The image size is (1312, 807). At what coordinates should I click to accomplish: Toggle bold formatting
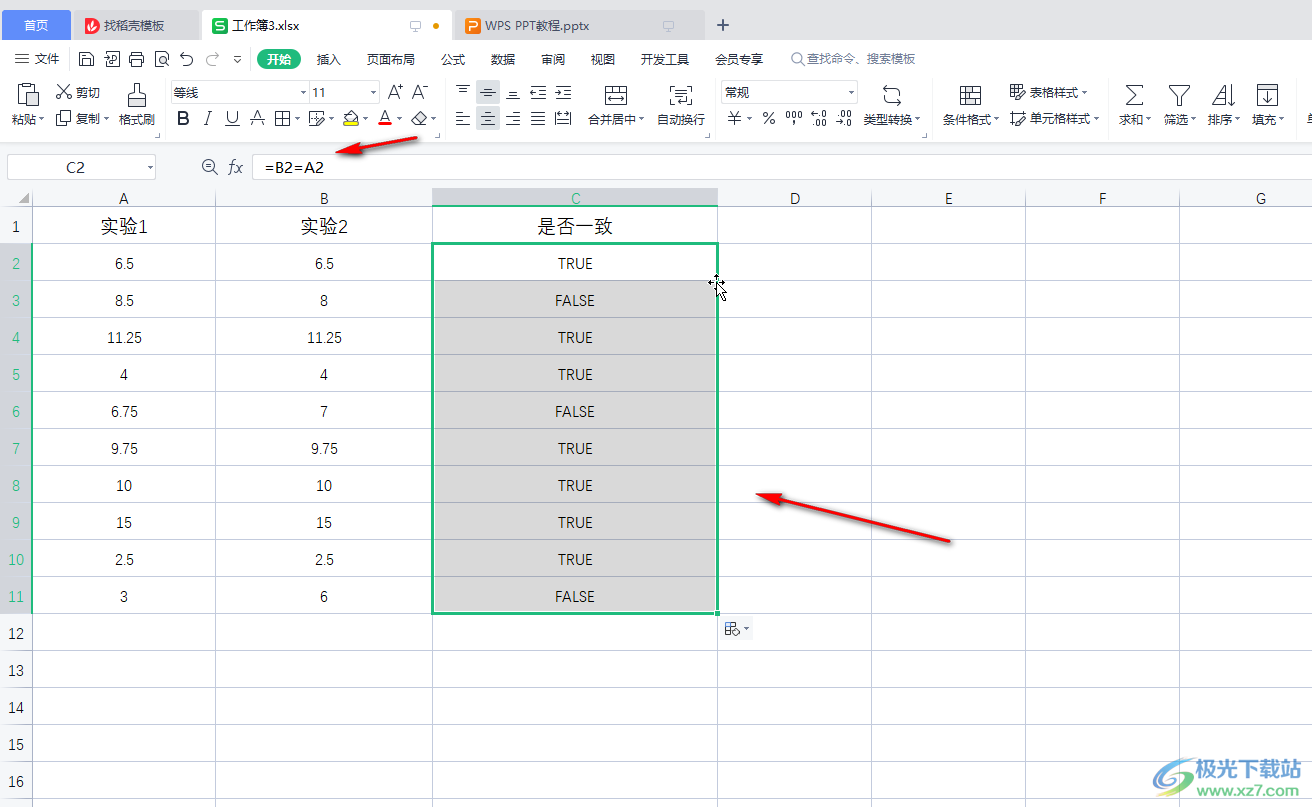pyautogui.click(x=183, y=119)
